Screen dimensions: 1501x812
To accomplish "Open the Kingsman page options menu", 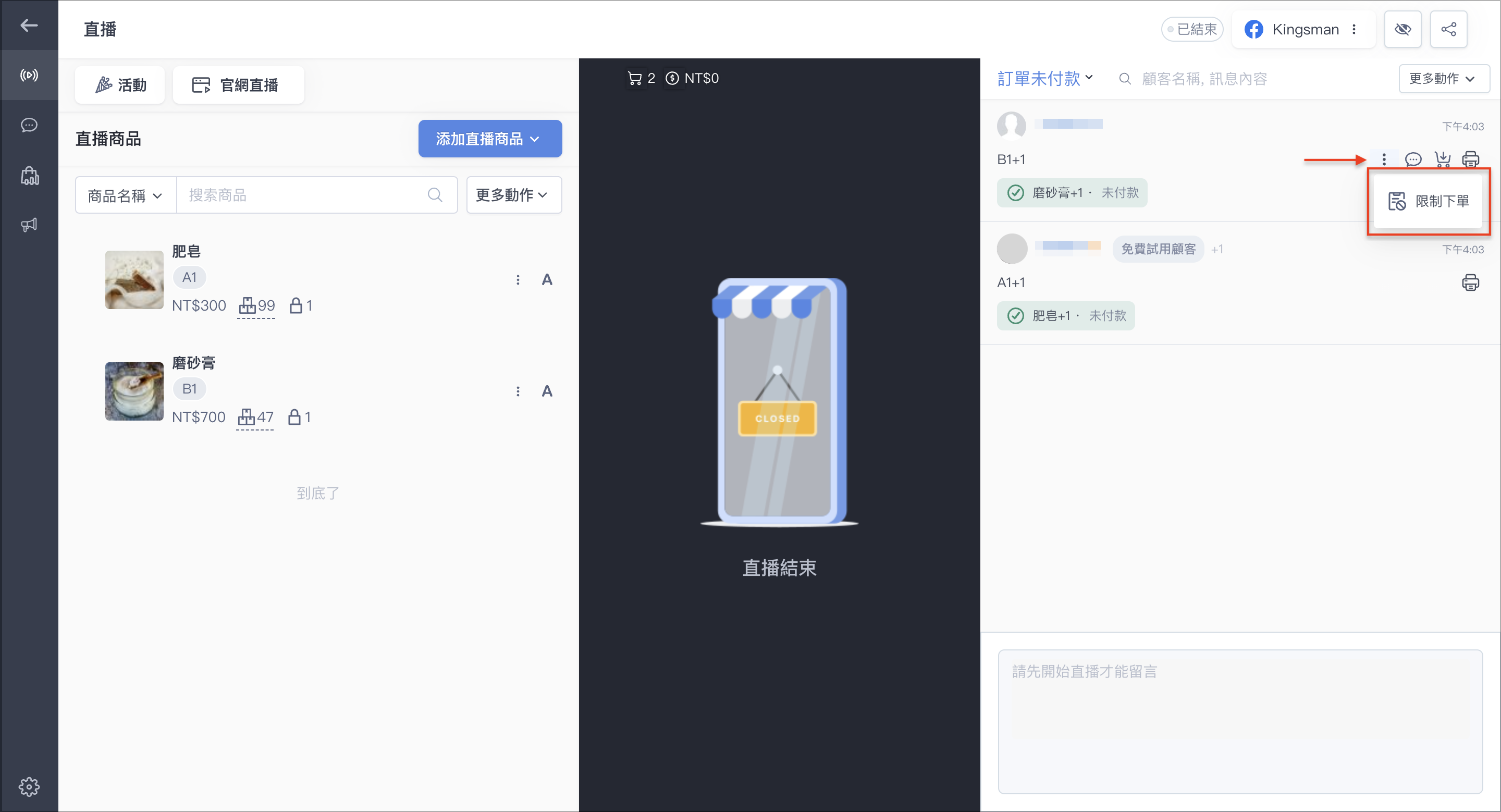I will (1354, 29).
